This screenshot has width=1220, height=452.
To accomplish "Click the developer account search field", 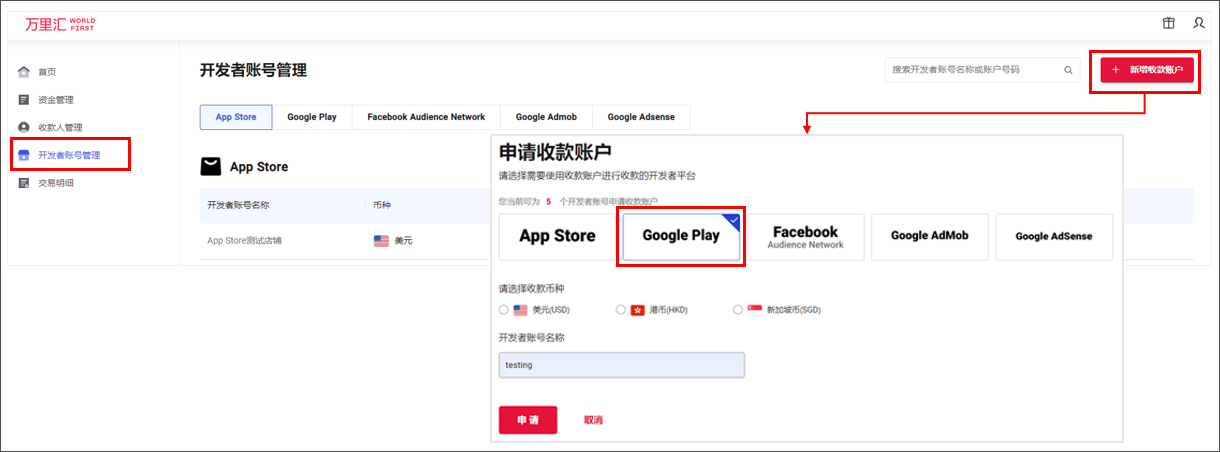I will click(x=982, y=70).
